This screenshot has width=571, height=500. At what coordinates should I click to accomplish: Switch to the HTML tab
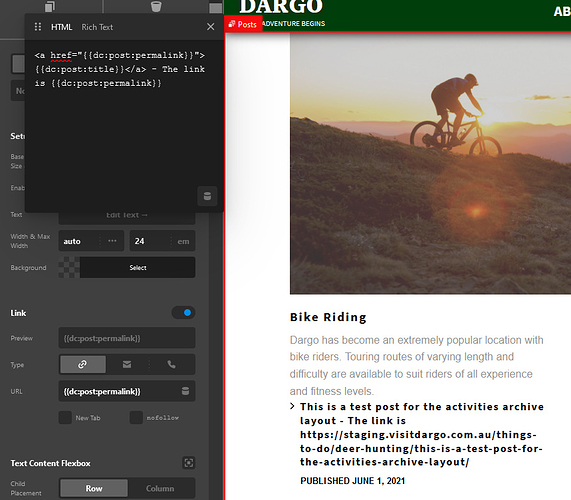(61, 27)
